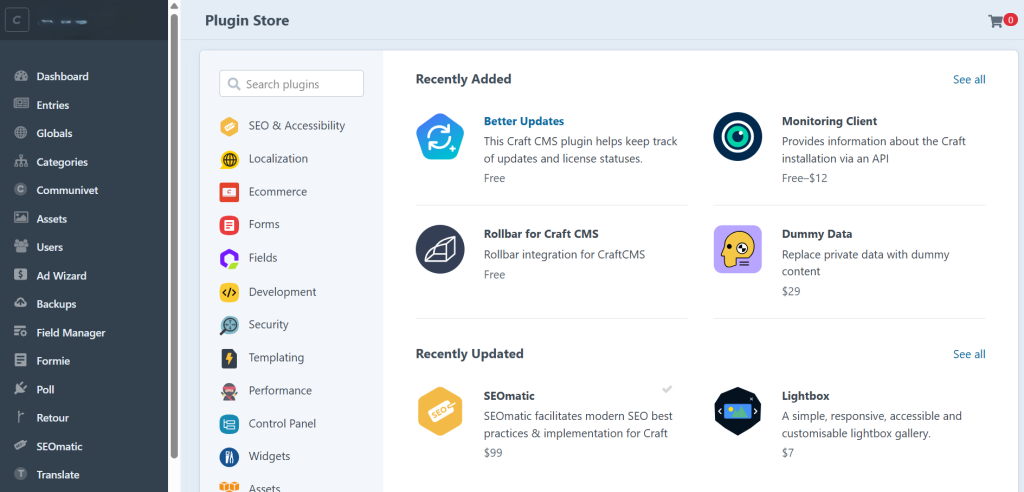Click the SEOmatic orange hexagon thumbnail
Screen dimensions: 1024x492
(440, 411)
